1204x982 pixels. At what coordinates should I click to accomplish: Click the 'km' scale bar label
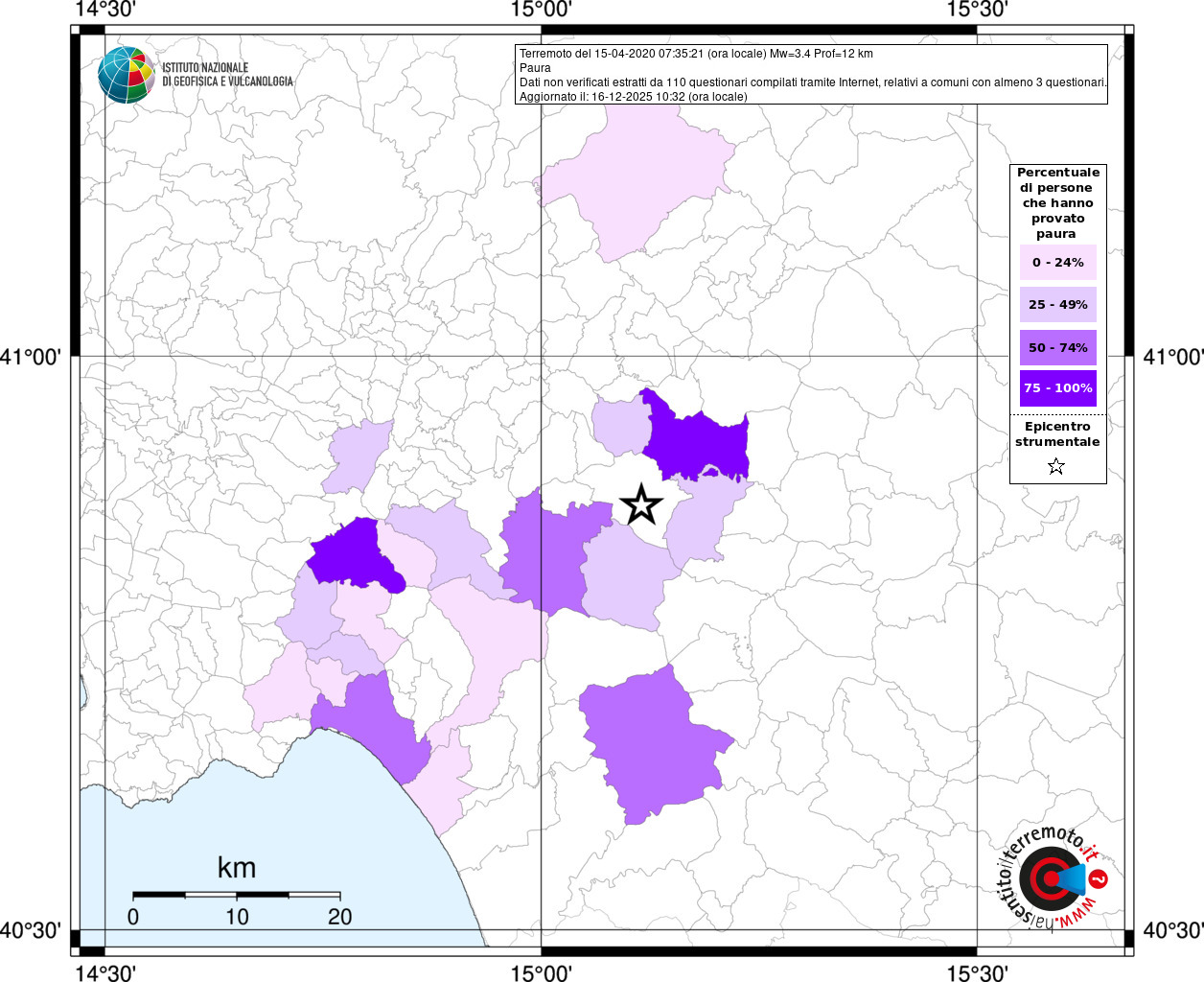pyautogui.click(x=237, y=868)
